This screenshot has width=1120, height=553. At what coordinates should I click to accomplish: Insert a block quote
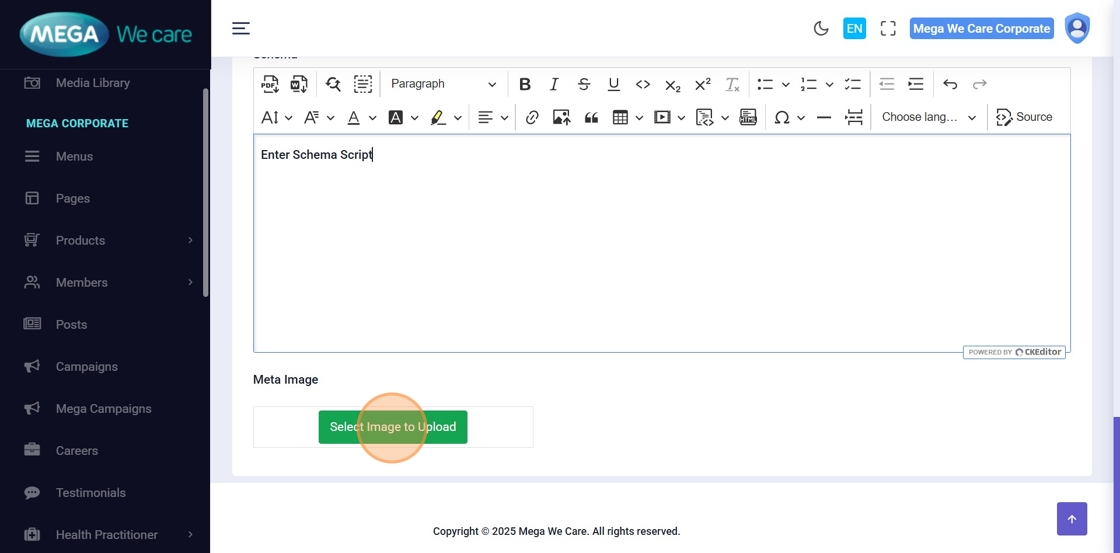point(591,118)
